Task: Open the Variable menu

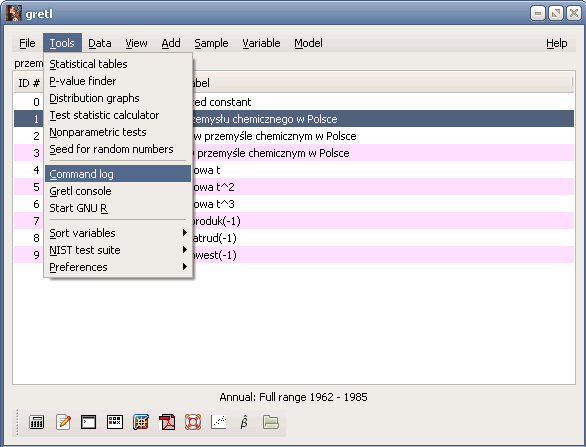Action: (x=261, y=43)
